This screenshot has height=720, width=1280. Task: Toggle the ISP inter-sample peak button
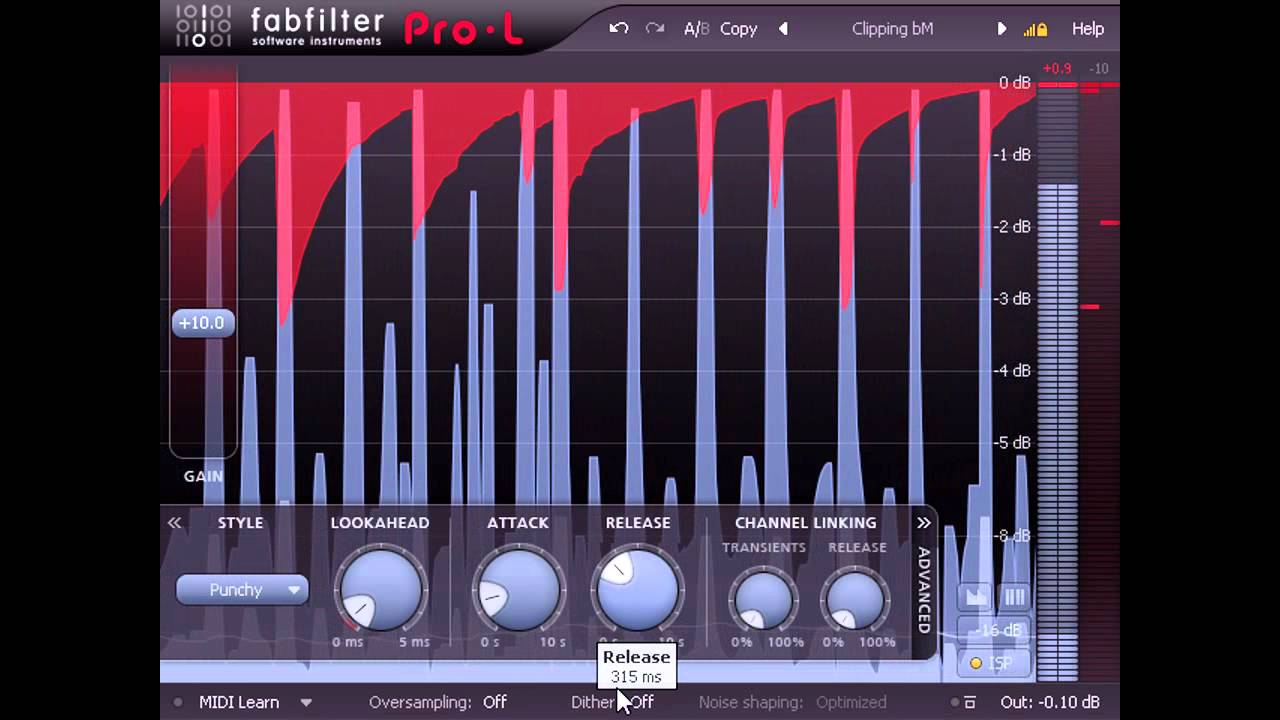click(x=994, y=662)
